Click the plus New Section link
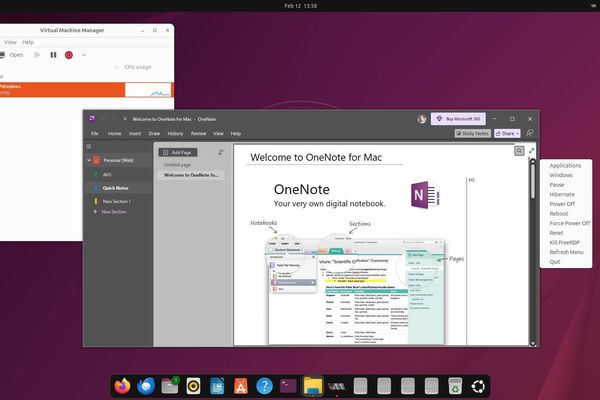Image resolution: width=600 pixels, height=400 pixels. click(110, 212)
